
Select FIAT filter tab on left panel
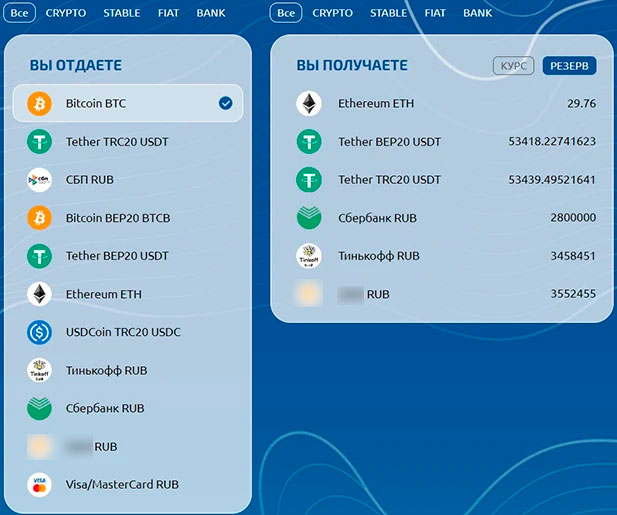(x=169, y=13)
